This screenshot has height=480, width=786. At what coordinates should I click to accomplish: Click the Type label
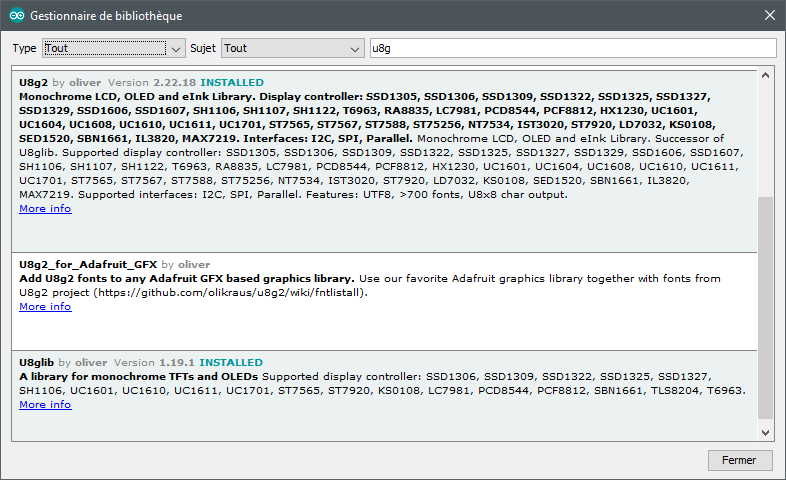point(24,48)
